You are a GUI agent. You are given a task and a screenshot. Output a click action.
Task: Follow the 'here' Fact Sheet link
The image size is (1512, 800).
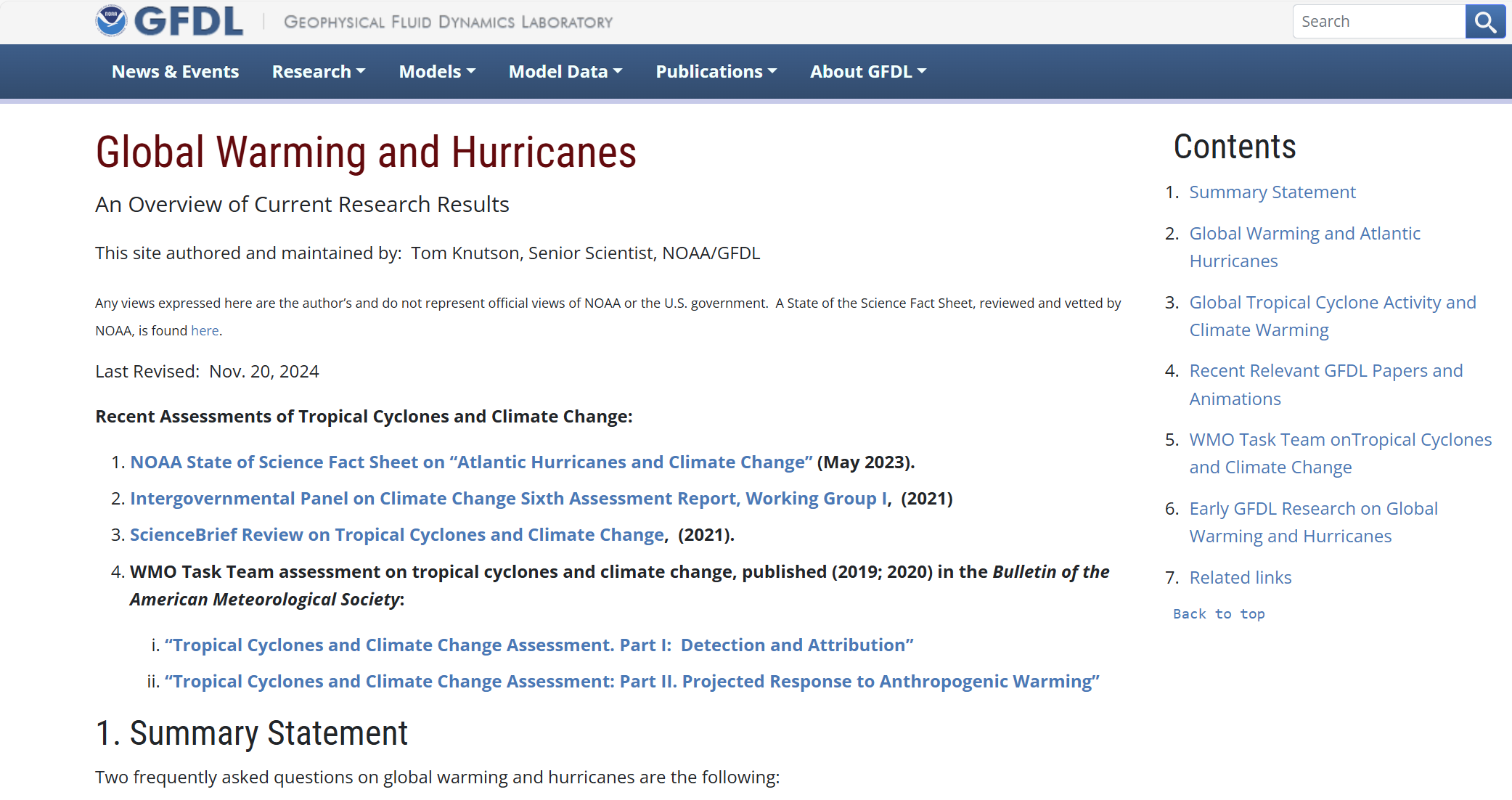click(205, 331)
